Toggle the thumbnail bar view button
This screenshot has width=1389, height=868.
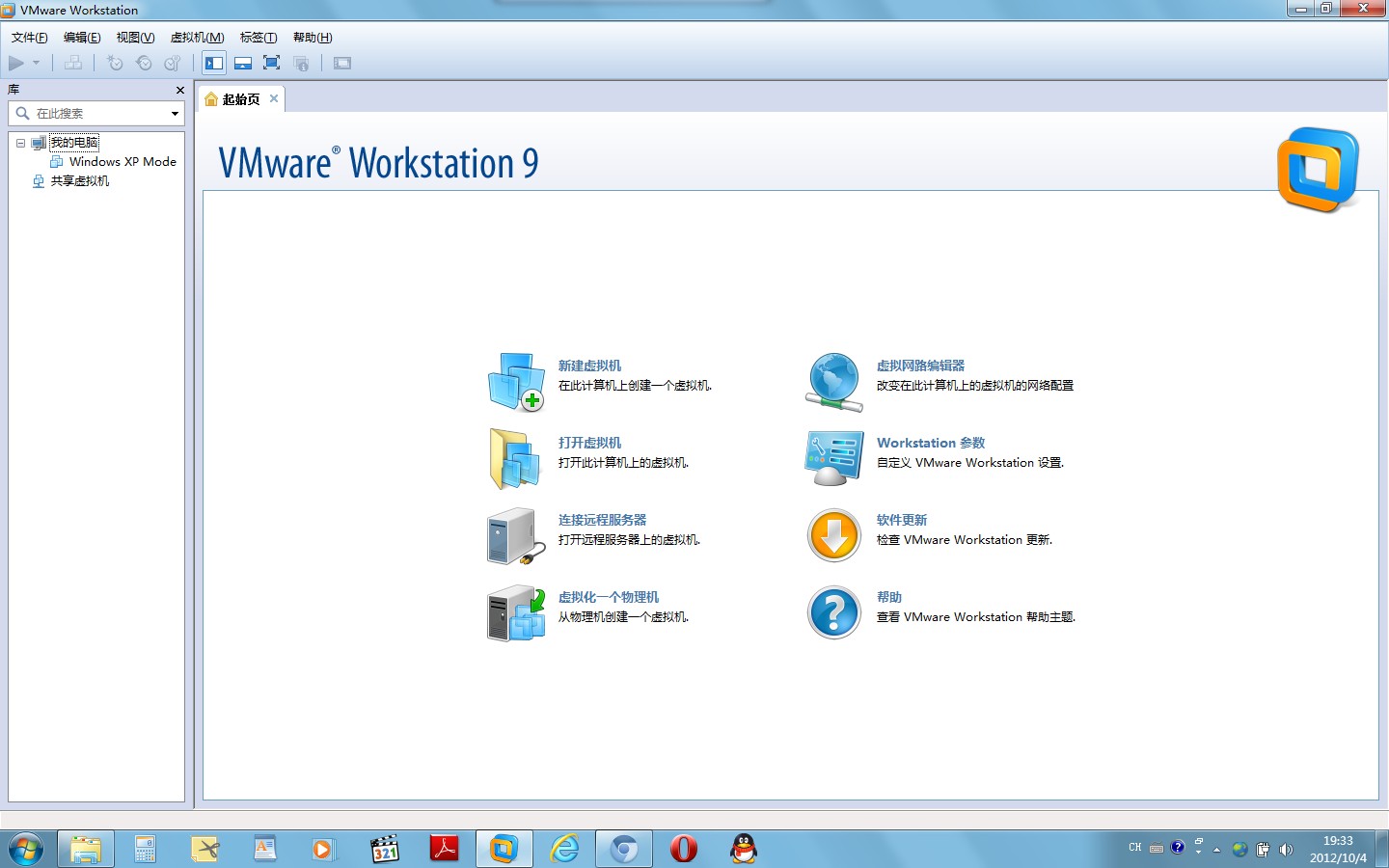243,63
